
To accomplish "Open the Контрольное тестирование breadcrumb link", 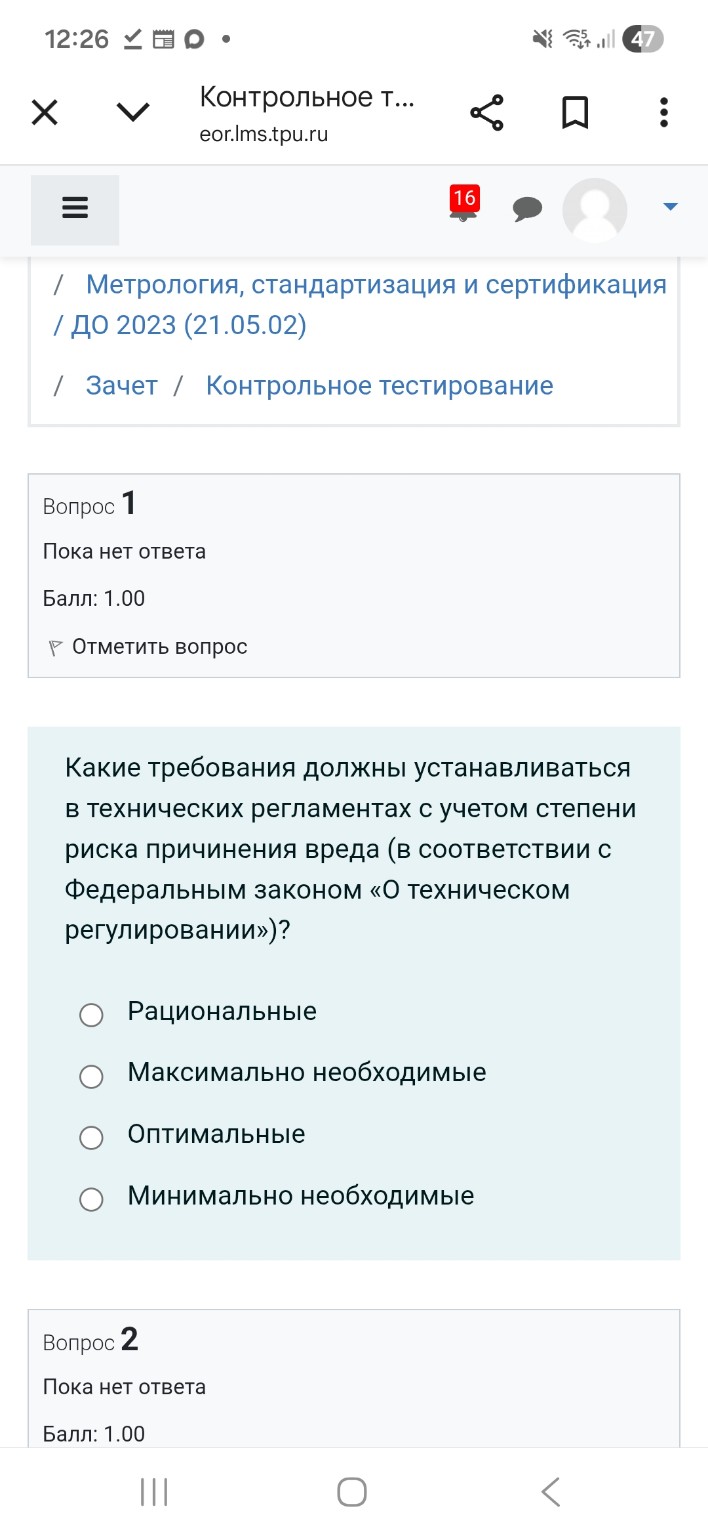I will tap(378, 385).
